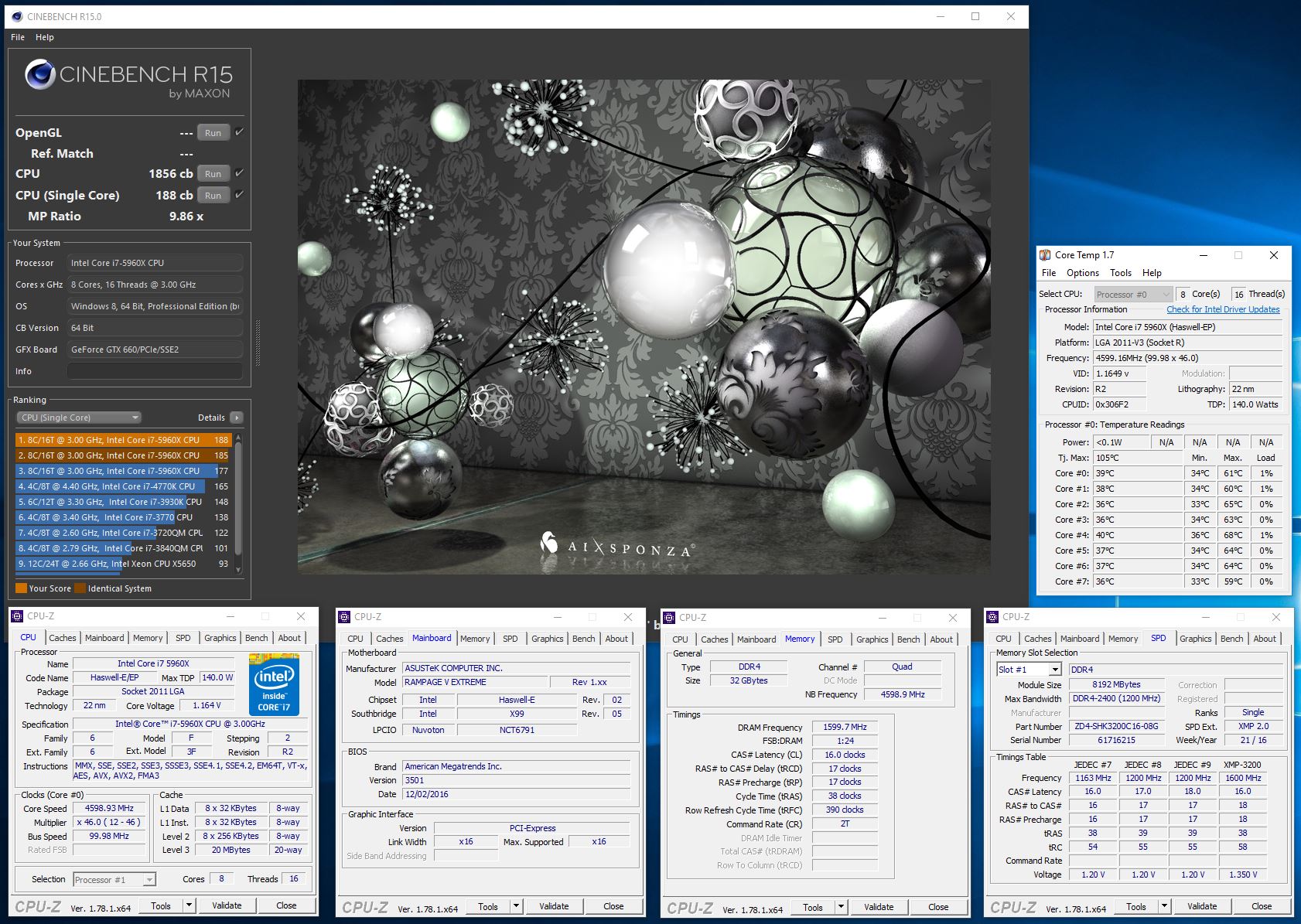1301x924 pixels.
Task: Click the Cinebench R15 logo sphere
Action: [39, 75]
